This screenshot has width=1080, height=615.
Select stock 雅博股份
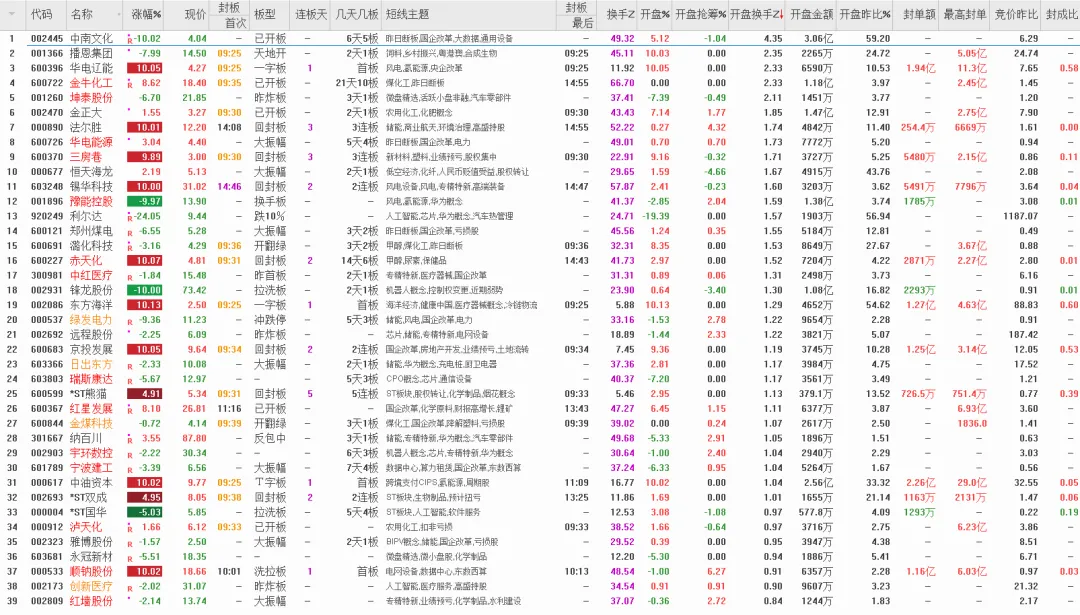point(91,542)
